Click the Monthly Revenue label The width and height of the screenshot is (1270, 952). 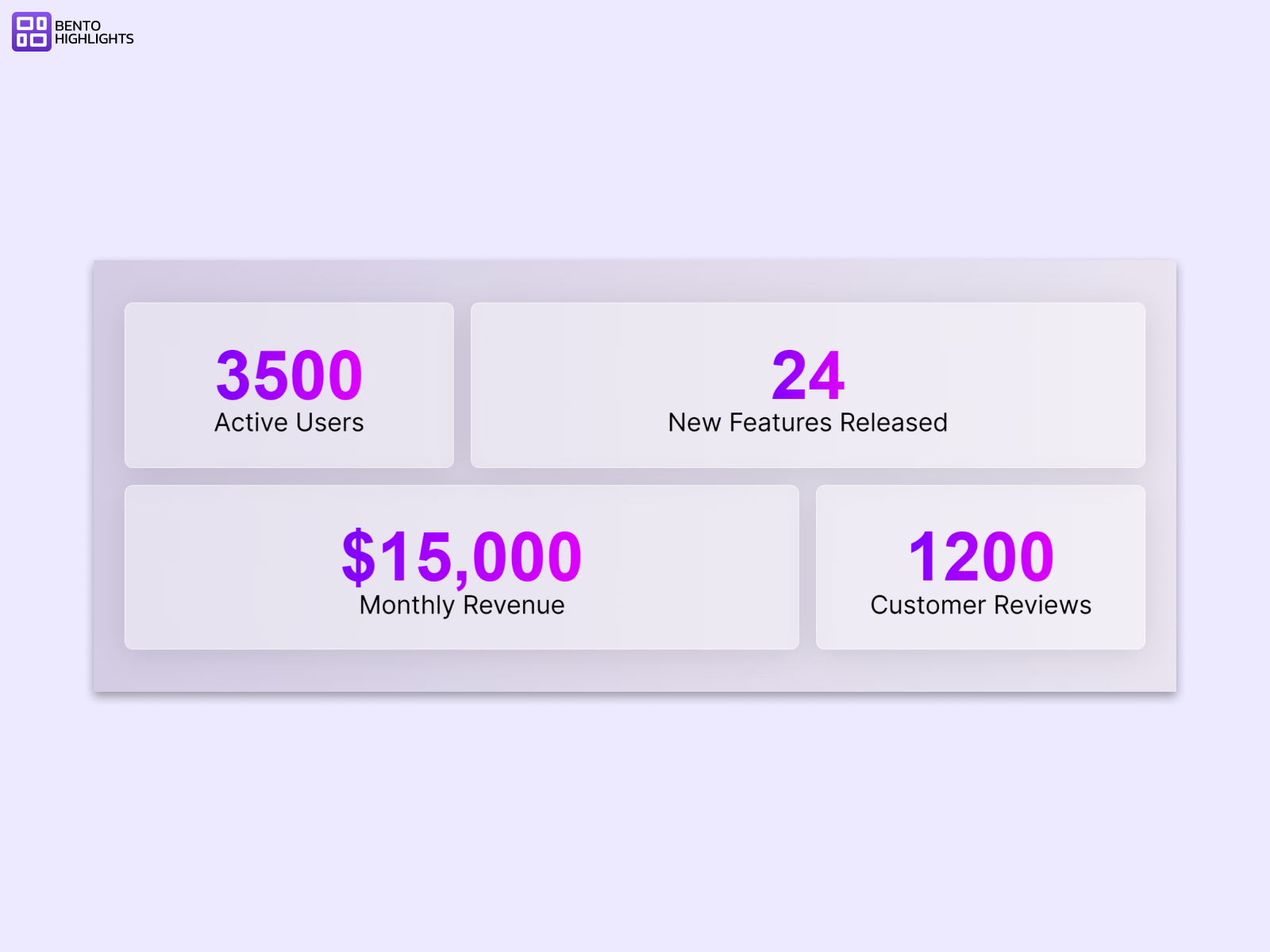tap(462, 605)
